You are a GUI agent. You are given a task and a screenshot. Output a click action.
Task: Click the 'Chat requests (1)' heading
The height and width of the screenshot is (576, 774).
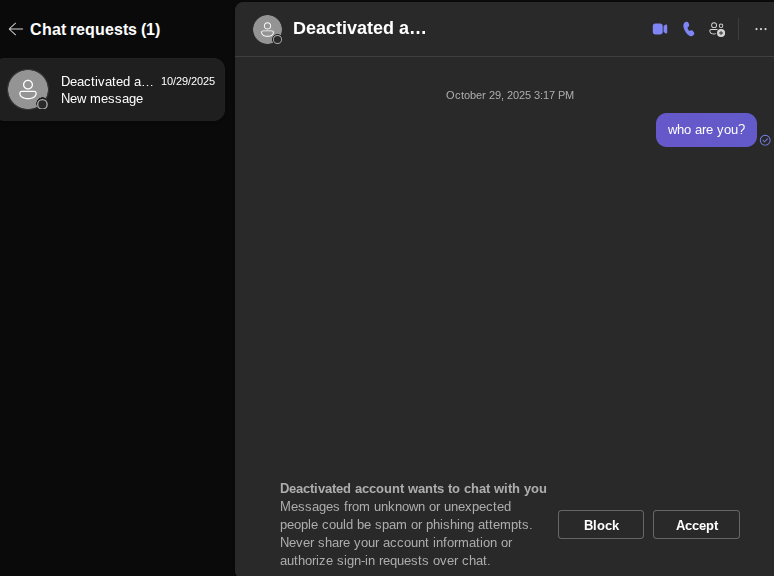point(95,30)
